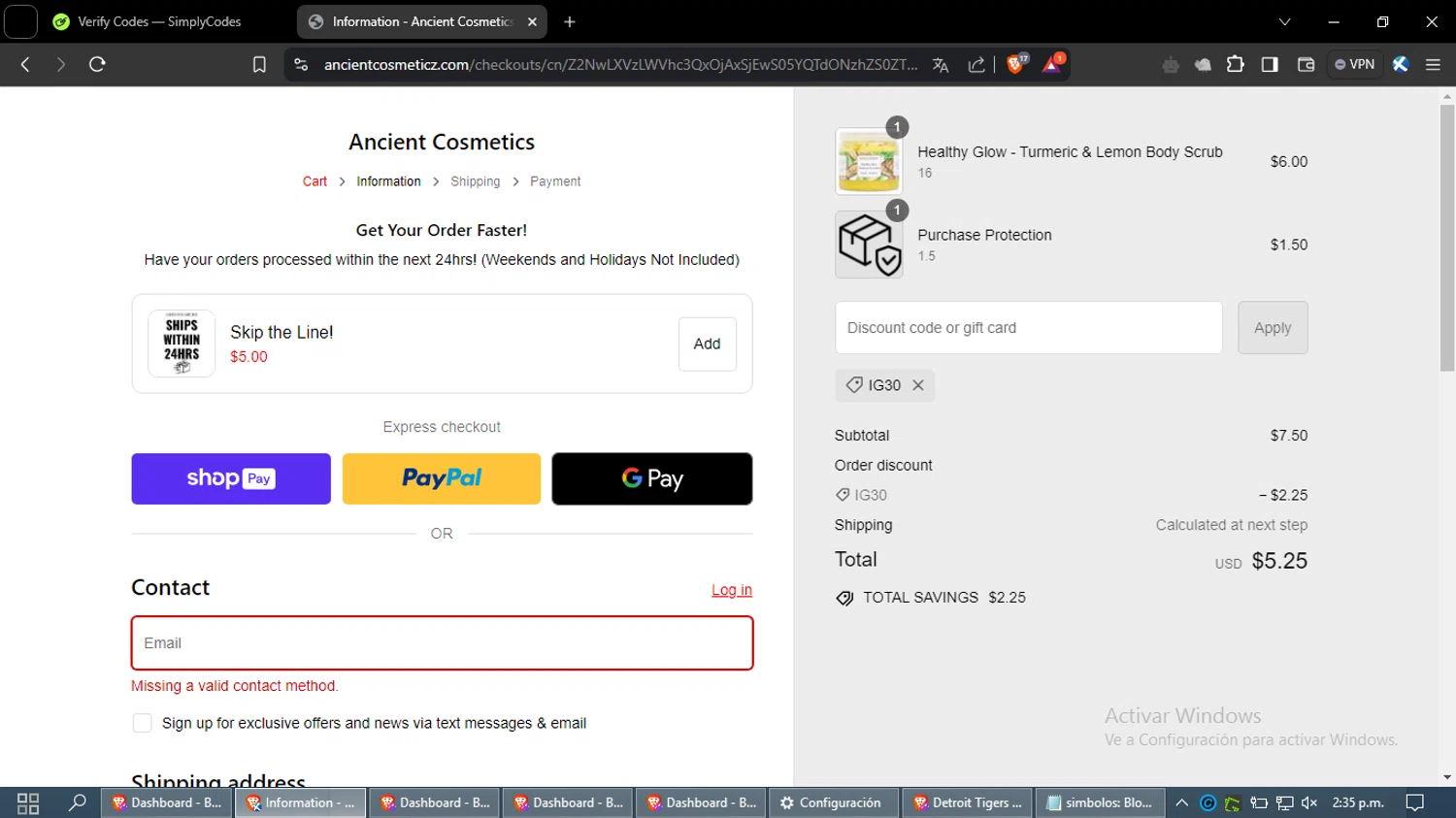Open the Windows notification center icon
Image resolution: width=1456 pixels, height=818 pixels.
(x=1415, y=802)
